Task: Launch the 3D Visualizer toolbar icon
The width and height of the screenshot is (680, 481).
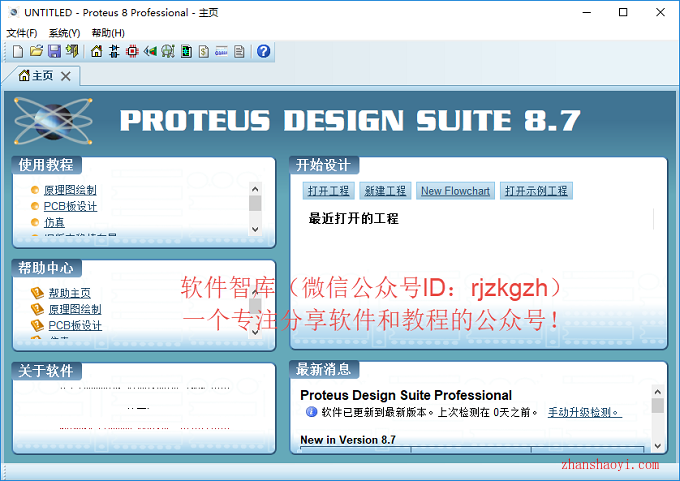Action: pyautogui.click(x=150, y=51)
